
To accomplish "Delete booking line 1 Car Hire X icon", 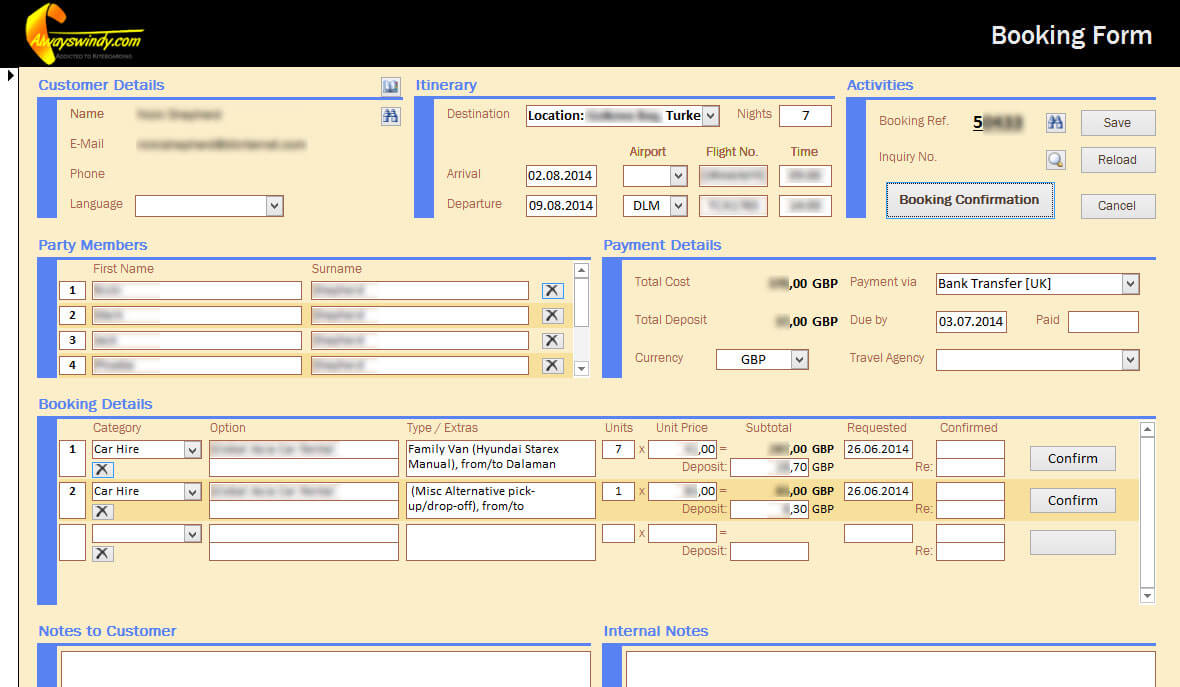I will (x=103, y=469).
